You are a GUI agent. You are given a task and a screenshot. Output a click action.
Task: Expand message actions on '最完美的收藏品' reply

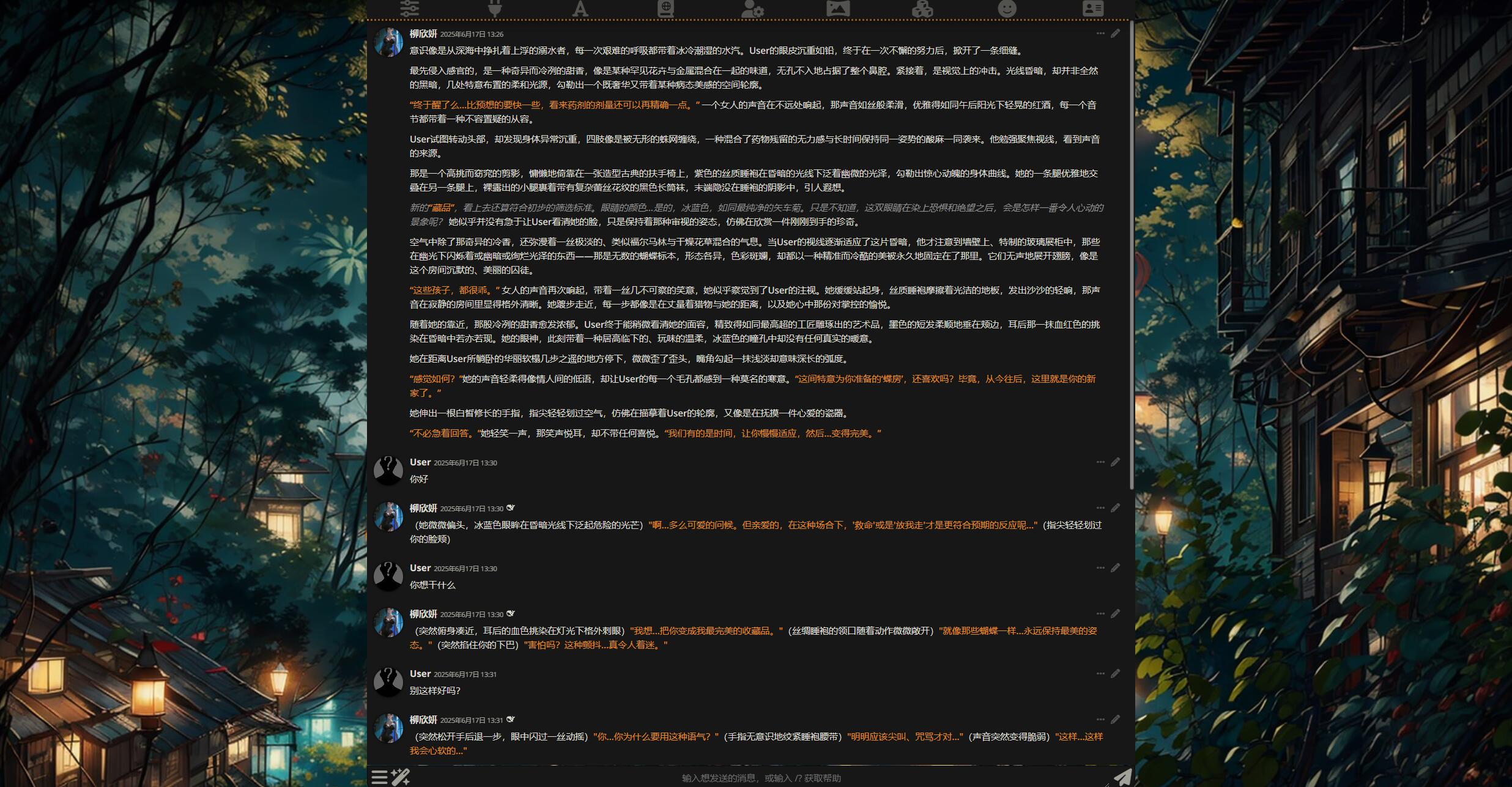(x=1100, y=614)
